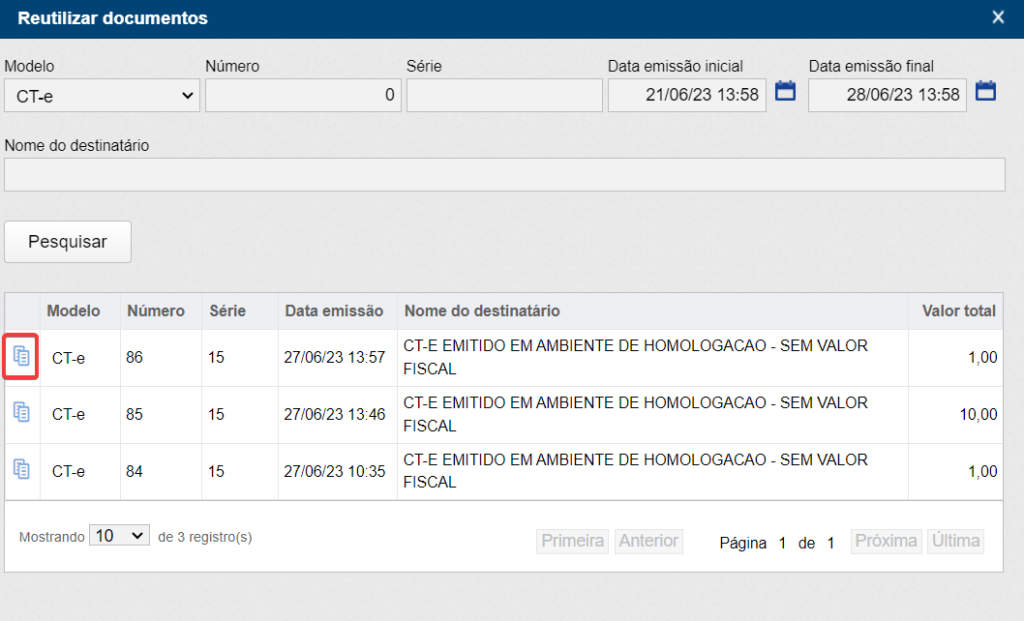Open calendar for Data emissão inicial
Screen dimensions: 1024x621
click(x=785, y=92)
